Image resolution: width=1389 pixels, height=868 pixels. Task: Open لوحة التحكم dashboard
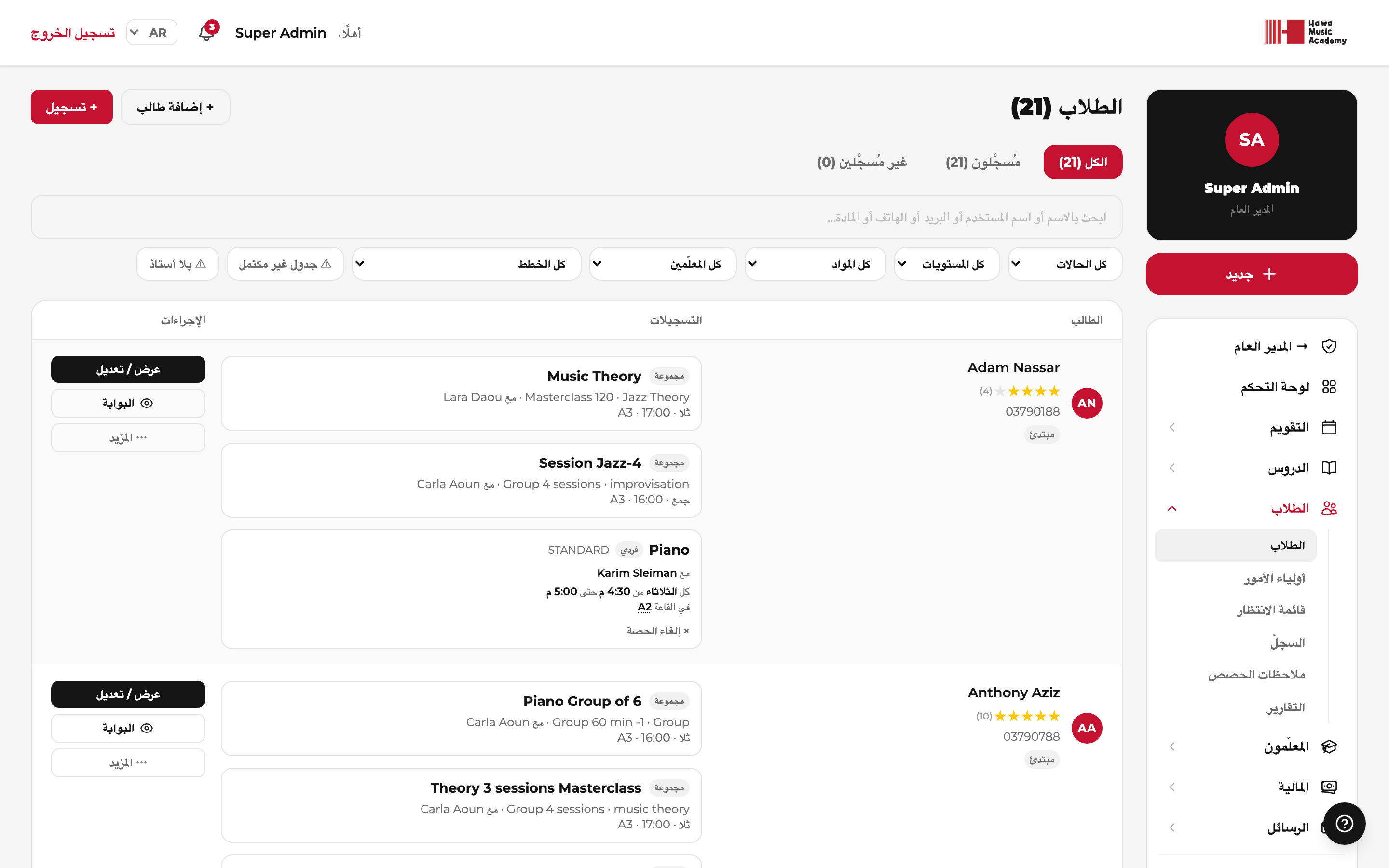[x=1275, y=387]
